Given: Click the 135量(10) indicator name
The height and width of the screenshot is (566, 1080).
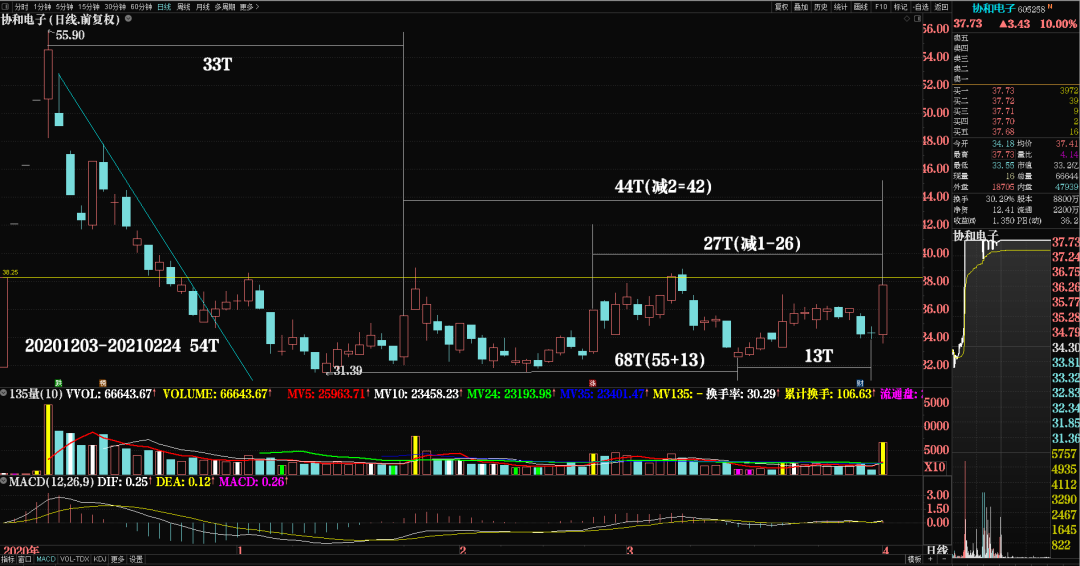Looking at the screenshot, I should pos(36,394).
